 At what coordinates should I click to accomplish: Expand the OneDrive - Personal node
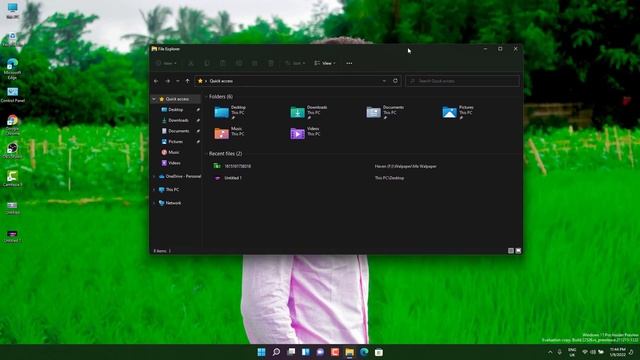pos(154,176)
